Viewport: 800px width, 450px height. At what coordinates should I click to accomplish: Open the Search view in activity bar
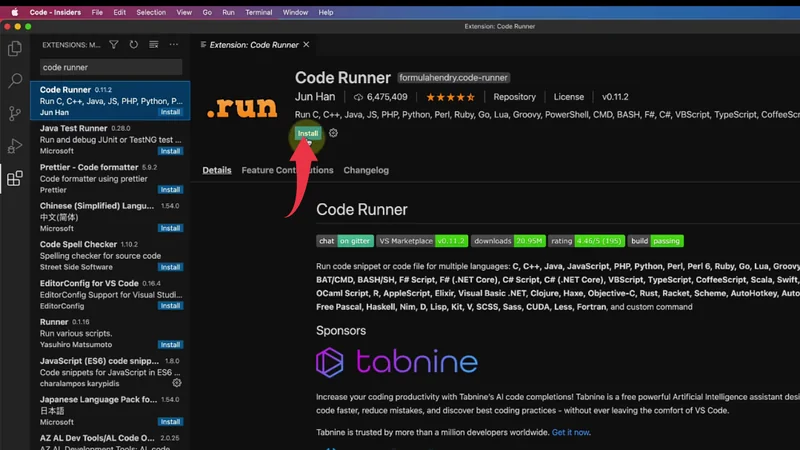point(15,80)
